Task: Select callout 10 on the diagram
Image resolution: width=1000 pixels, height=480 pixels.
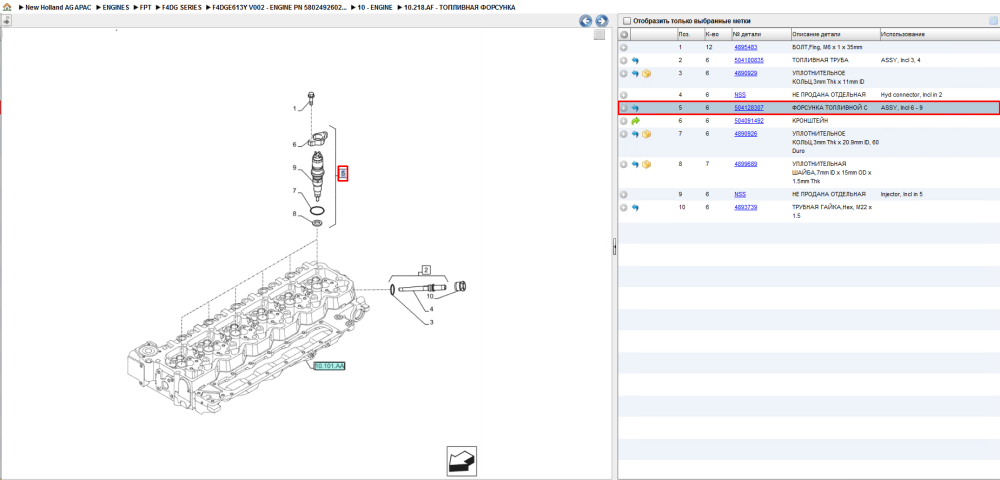Action: pyautogui.click(x=429, y=296)
